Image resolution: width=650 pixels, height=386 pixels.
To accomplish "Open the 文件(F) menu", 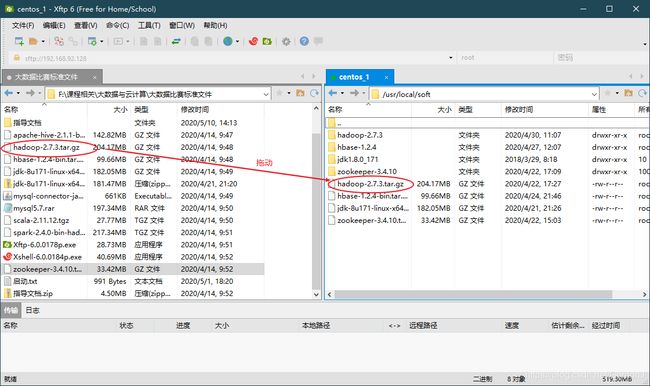I will coord(23,25).
